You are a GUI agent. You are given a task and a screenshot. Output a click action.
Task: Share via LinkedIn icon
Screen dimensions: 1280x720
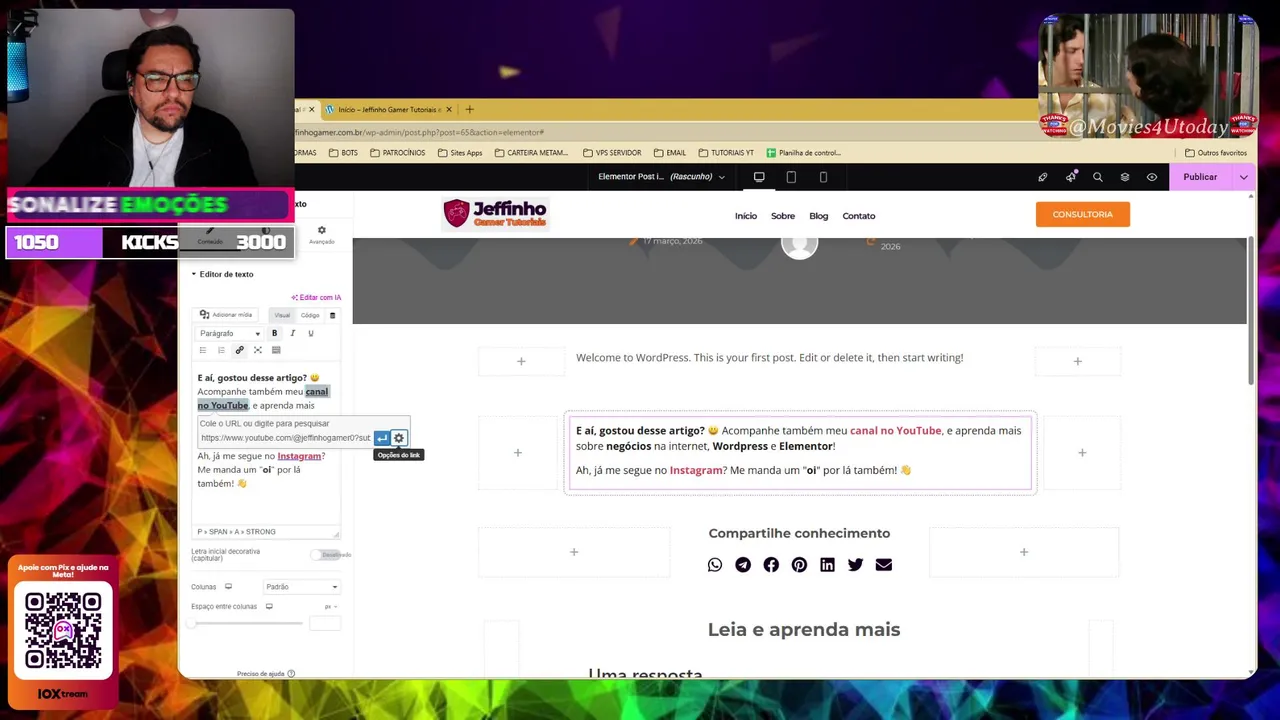pyautogui.click(x=827, y=565)
